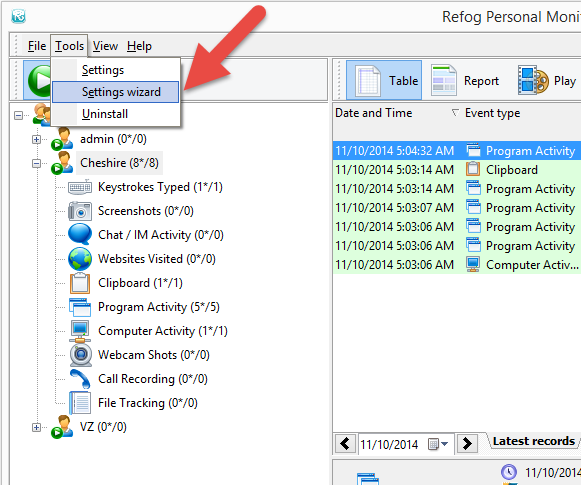Screen dimensions: 581x485
Task: Open Program Activity (5*/5) log
Action: tap(159, 307)
